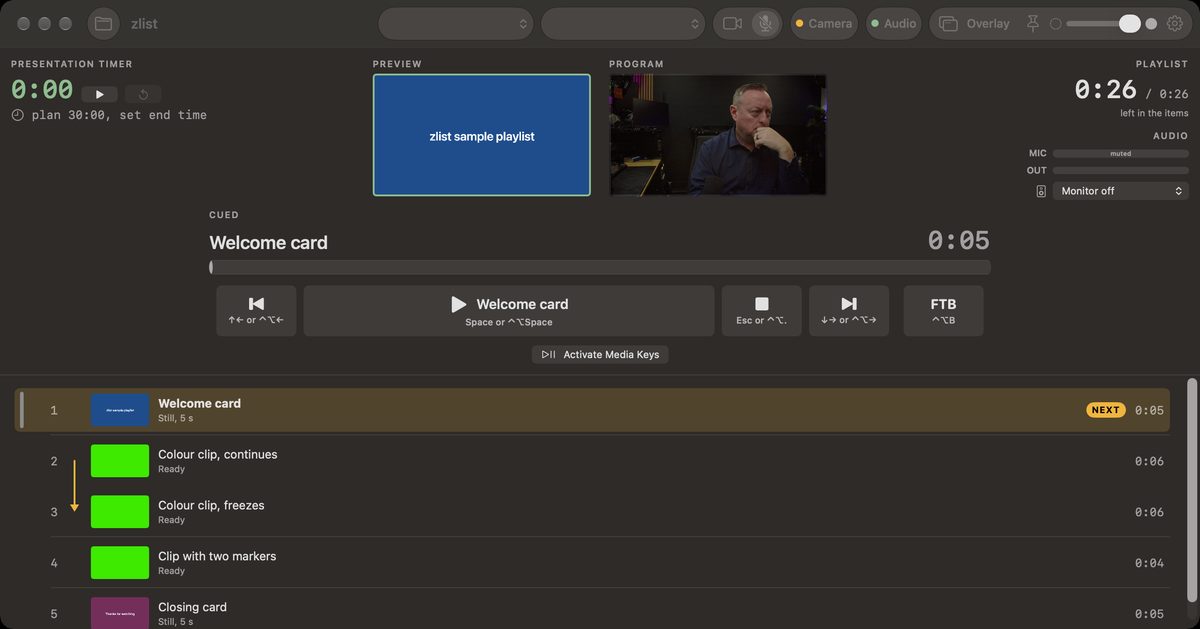Viewport: 1200px width, 629px height.
Task: Click the clock icon beside plan text
Action: click(x=17, y=115)
